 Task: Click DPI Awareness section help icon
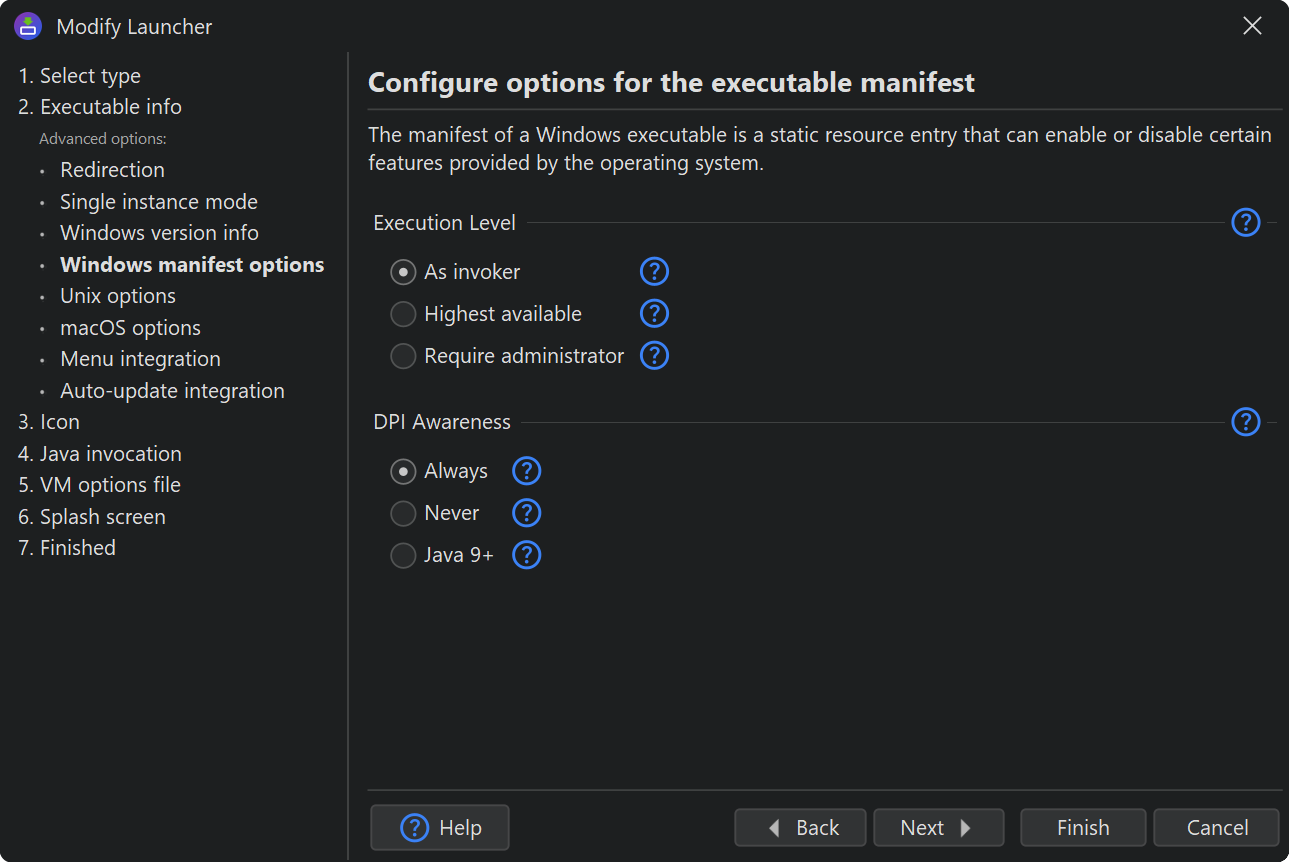click(x=1245, y=422)
